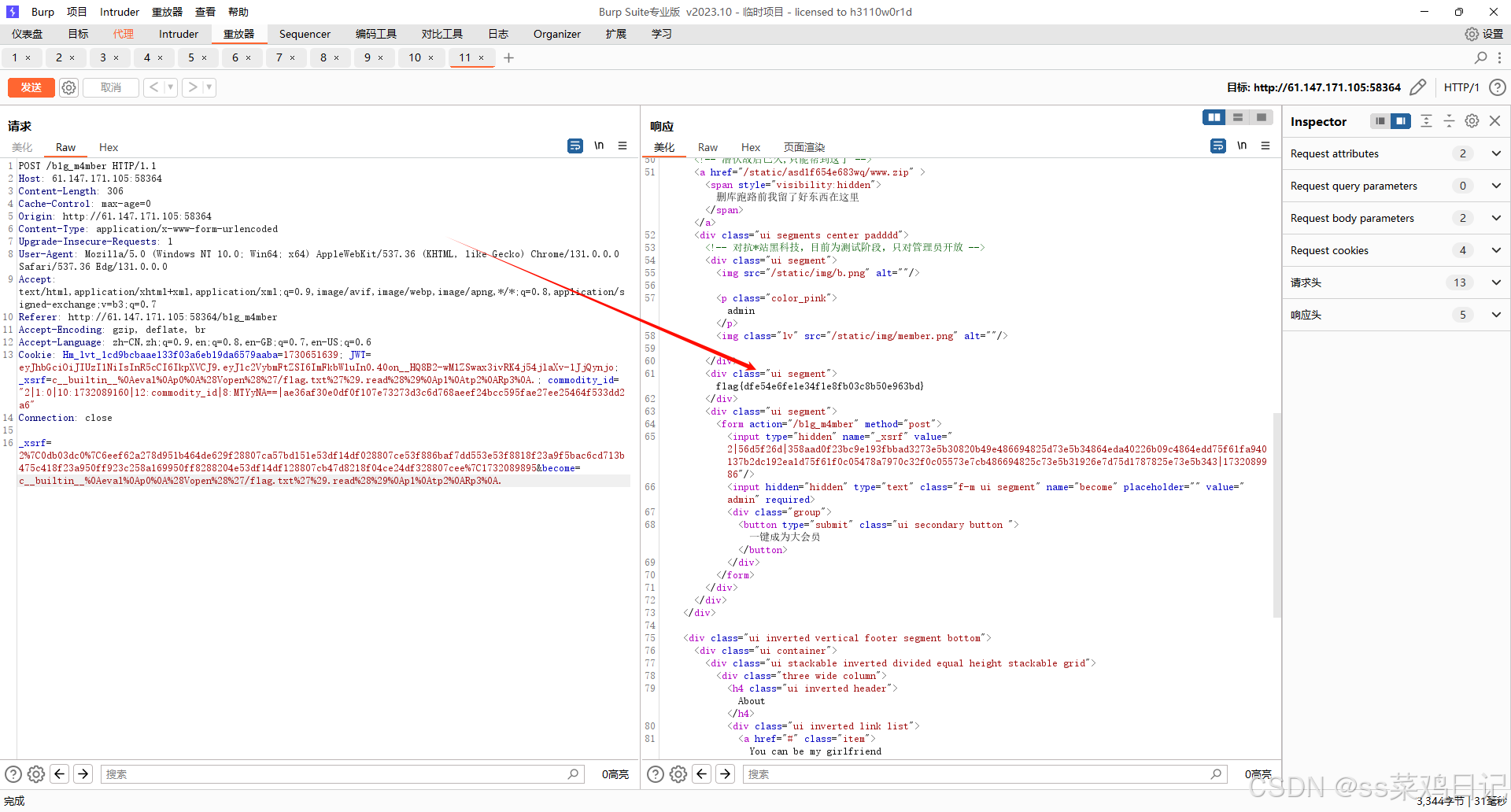Jump to previous request search match

click(x=60, y=774)
